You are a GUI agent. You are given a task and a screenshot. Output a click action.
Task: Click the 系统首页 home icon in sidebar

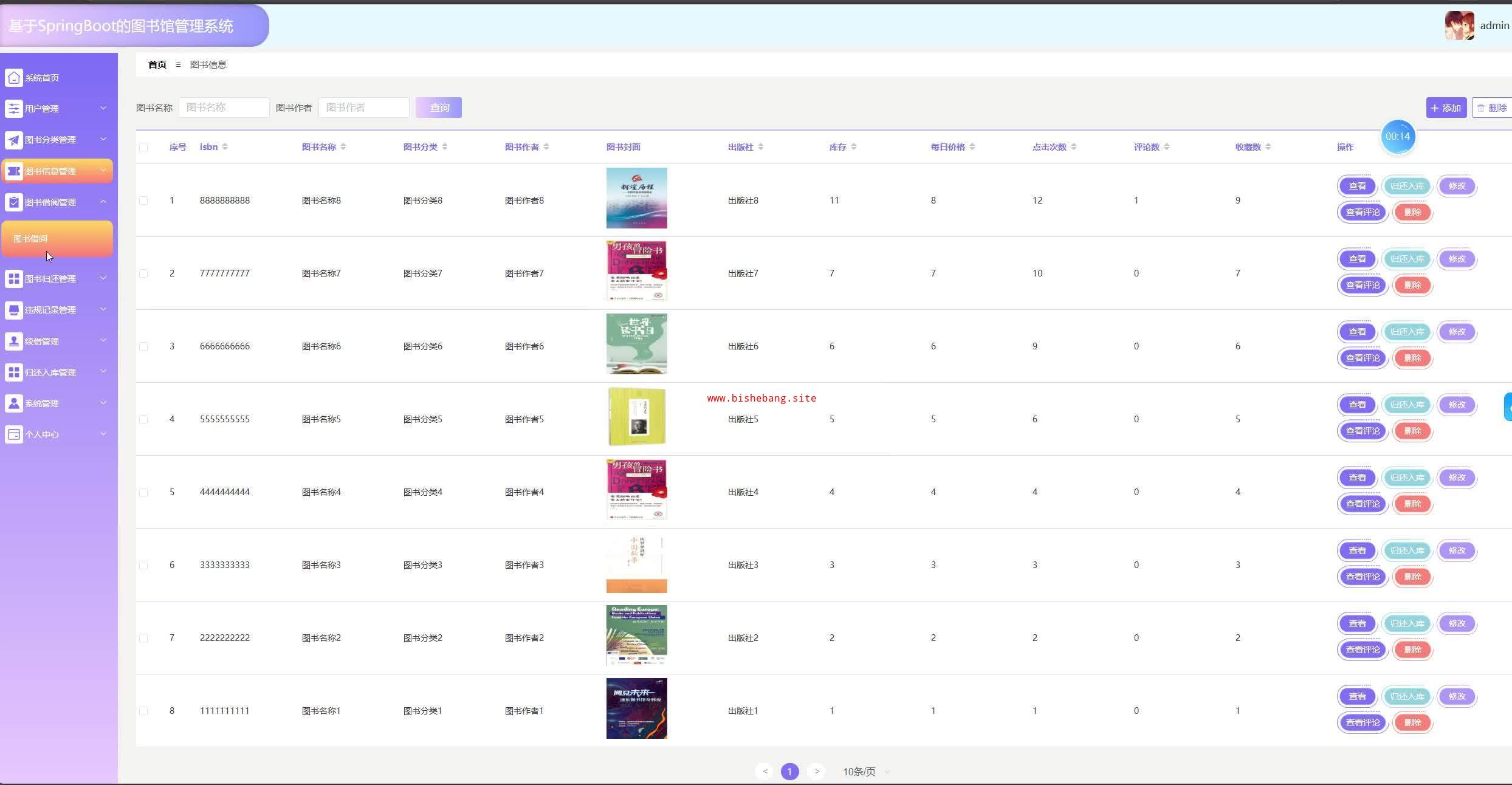tap(14, 78)
